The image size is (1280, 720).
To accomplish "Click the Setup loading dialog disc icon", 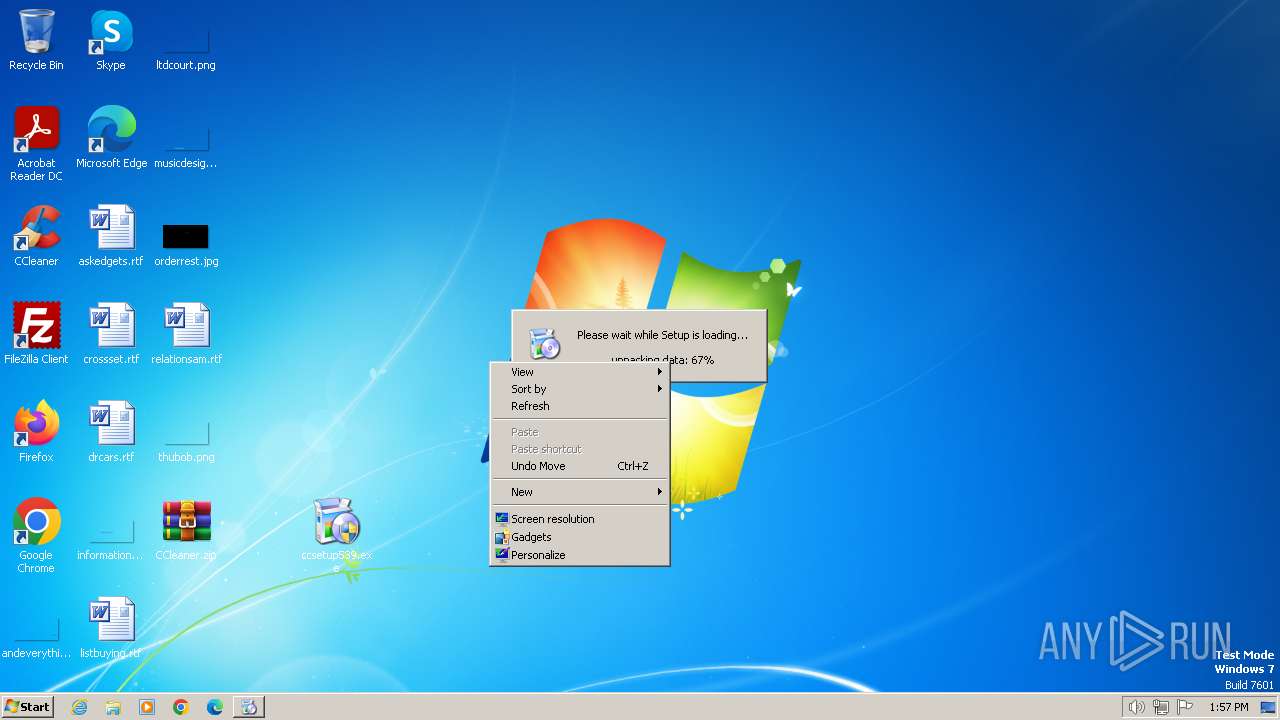I will pyautogui.click(x=545, y=344).
